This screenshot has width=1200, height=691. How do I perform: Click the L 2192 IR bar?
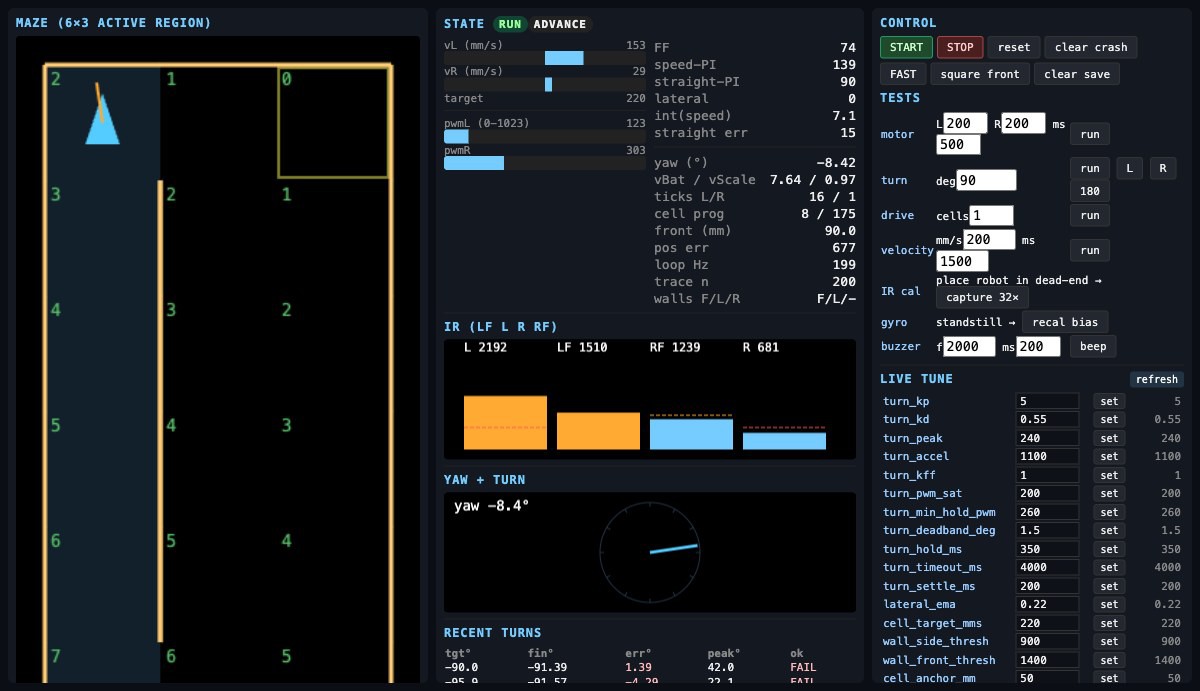coord(505,422)
